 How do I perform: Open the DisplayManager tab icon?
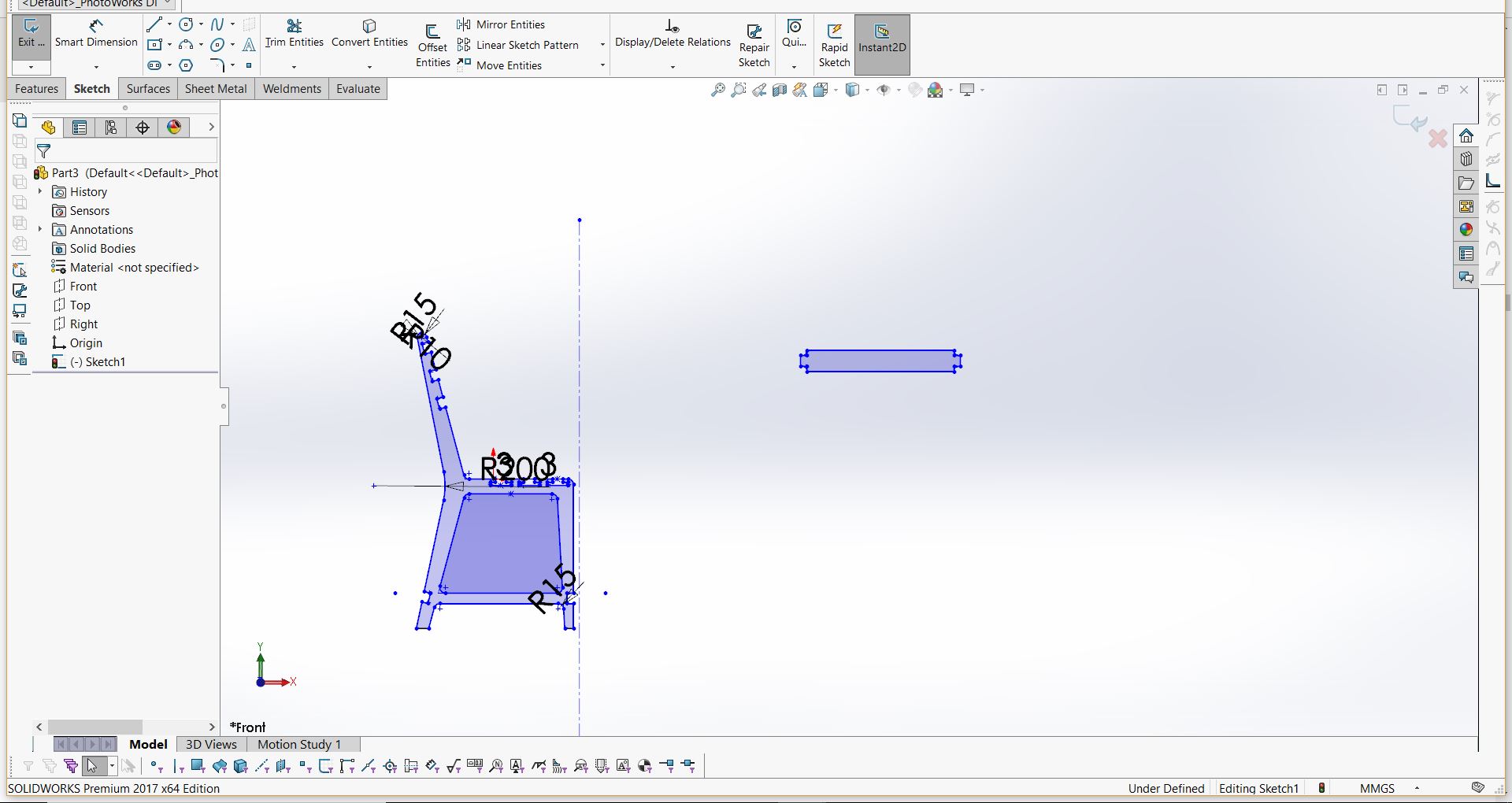pyautogui.click(x=174, y=128)
